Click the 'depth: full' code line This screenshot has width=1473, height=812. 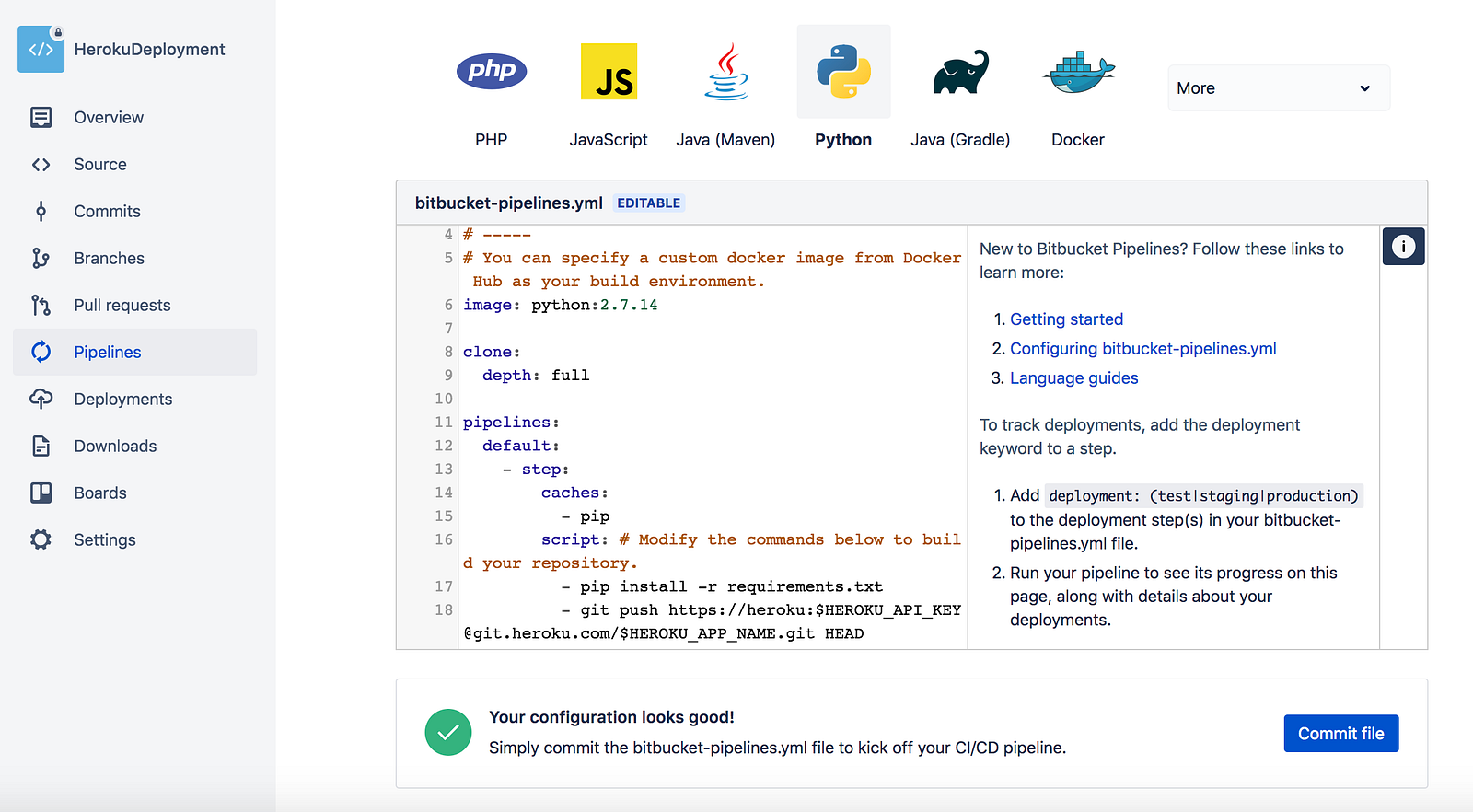pyautogui.click(x=536, y=376)
